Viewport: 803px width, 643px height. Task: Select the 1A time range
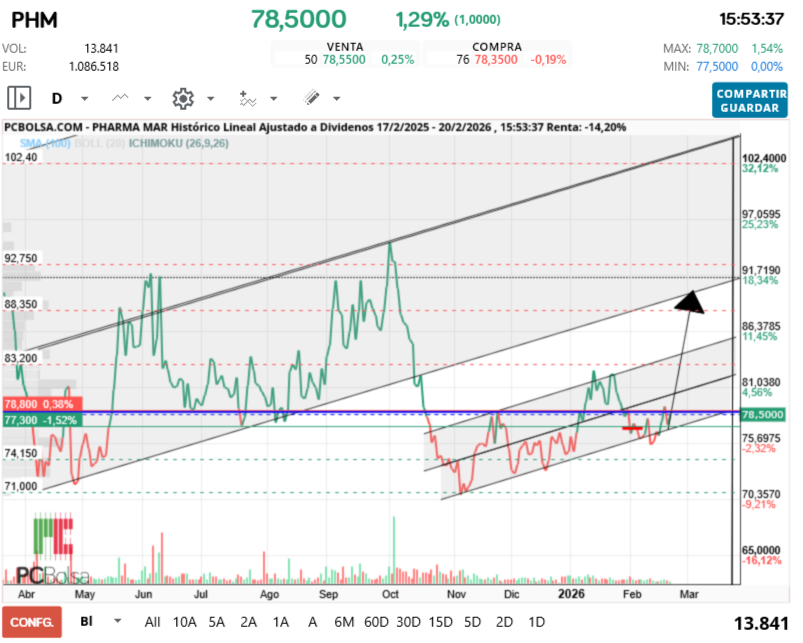pos(281,622)
